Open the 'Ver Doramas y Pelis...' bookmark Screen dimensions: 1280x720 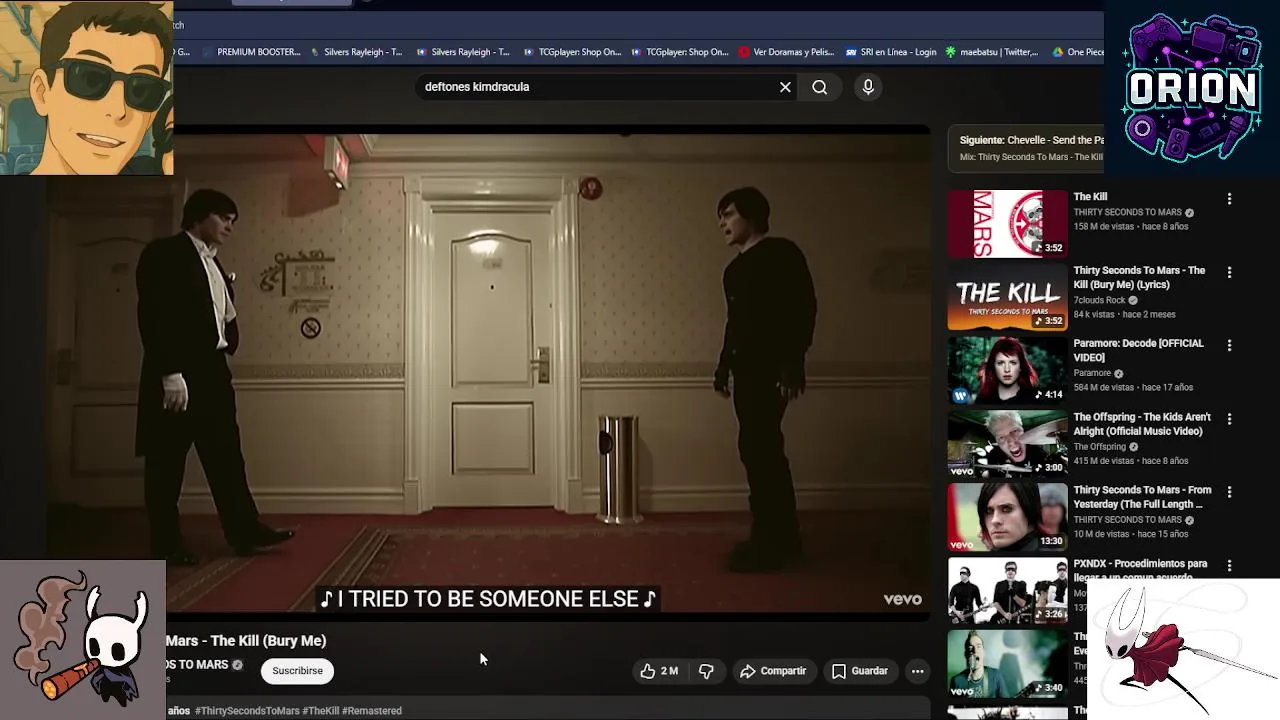pos(786,52)
